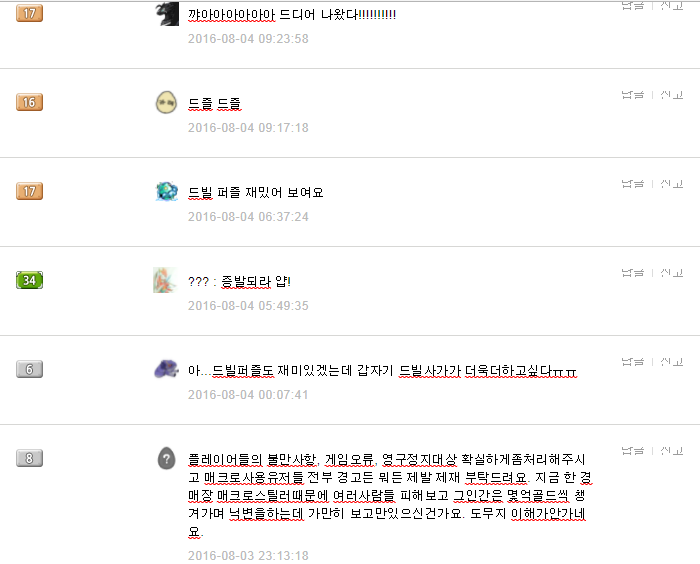Report (신고) the long macro complaint comment

[x=672, y=451]
